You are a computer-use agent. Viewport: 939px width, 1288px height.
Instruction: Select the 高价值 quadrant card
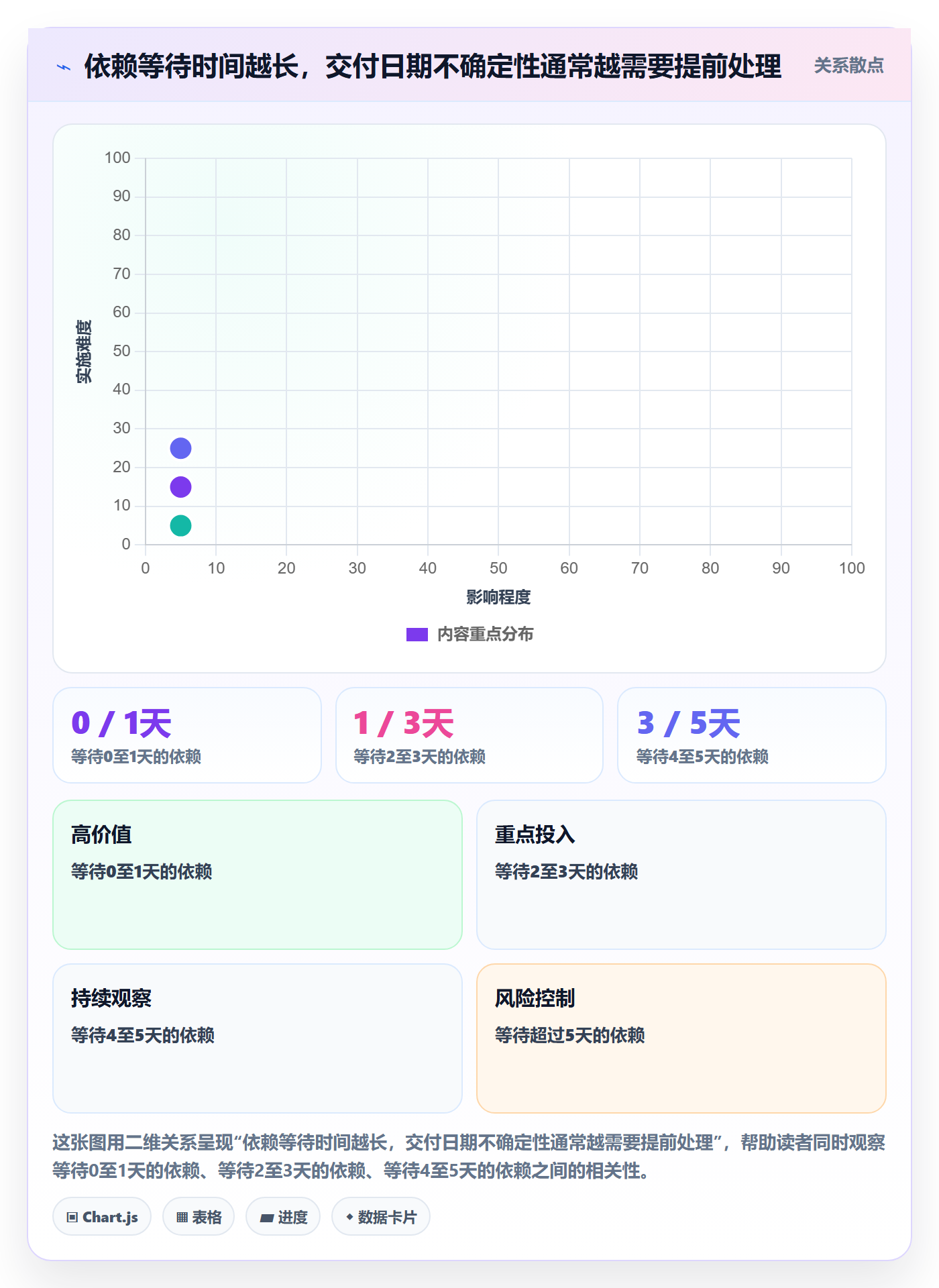pos(258,875)
